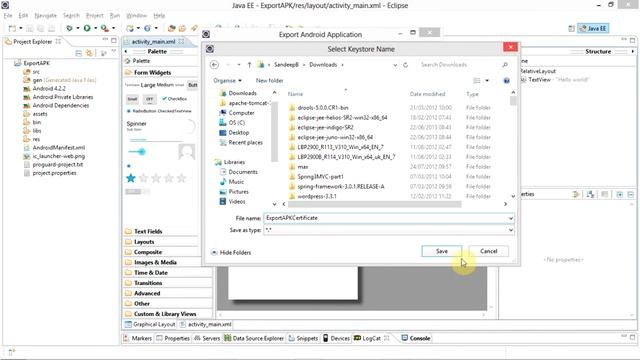Click the up-one-level arrow in dialog

pos(249,65)
